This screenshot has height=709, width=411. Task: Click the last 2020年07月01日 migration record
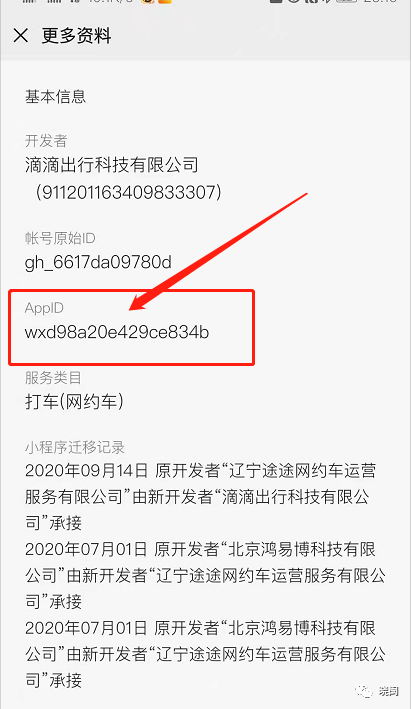205,654
